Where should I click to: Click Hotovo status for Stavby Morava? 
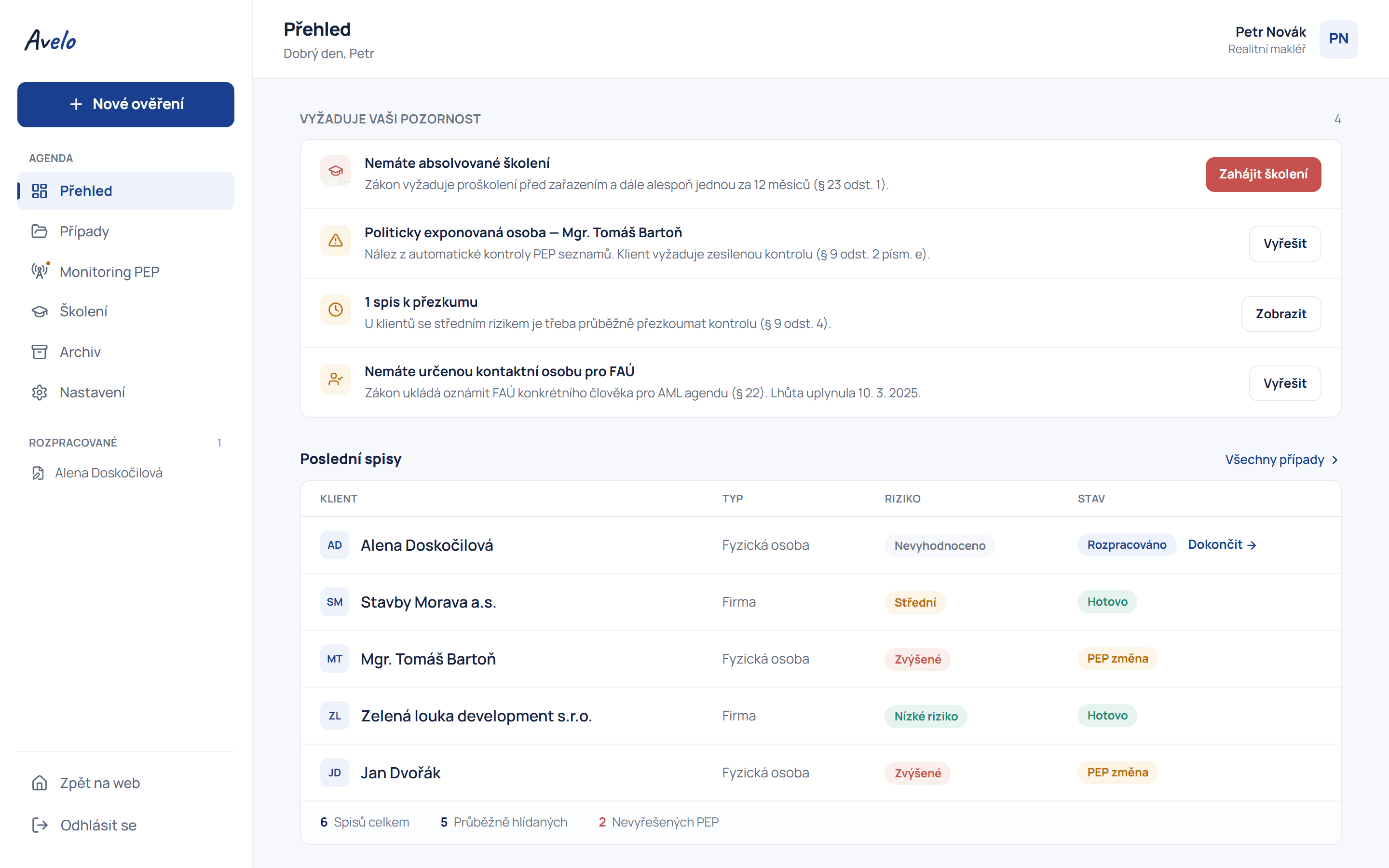coord(1107,602)
